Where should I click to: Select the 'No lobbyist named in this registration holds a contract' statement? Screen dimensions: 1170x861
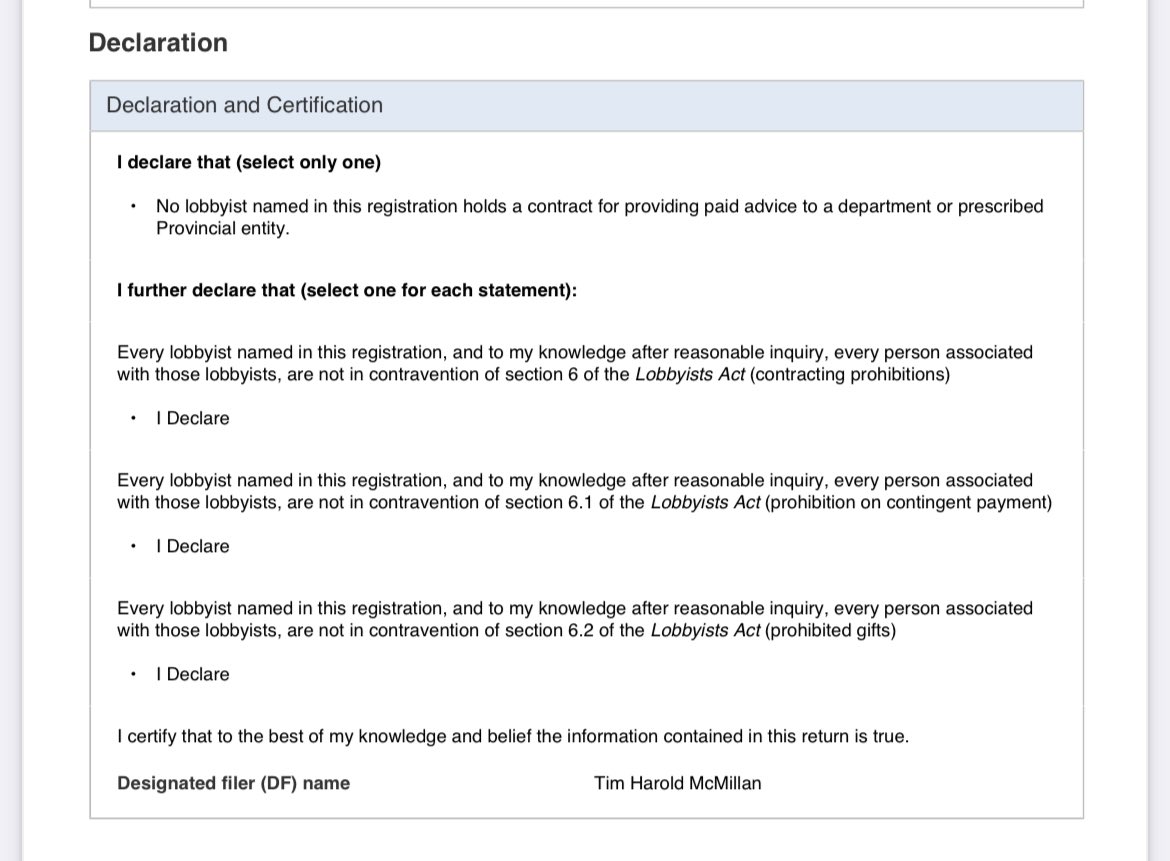[x=599, y=217]
